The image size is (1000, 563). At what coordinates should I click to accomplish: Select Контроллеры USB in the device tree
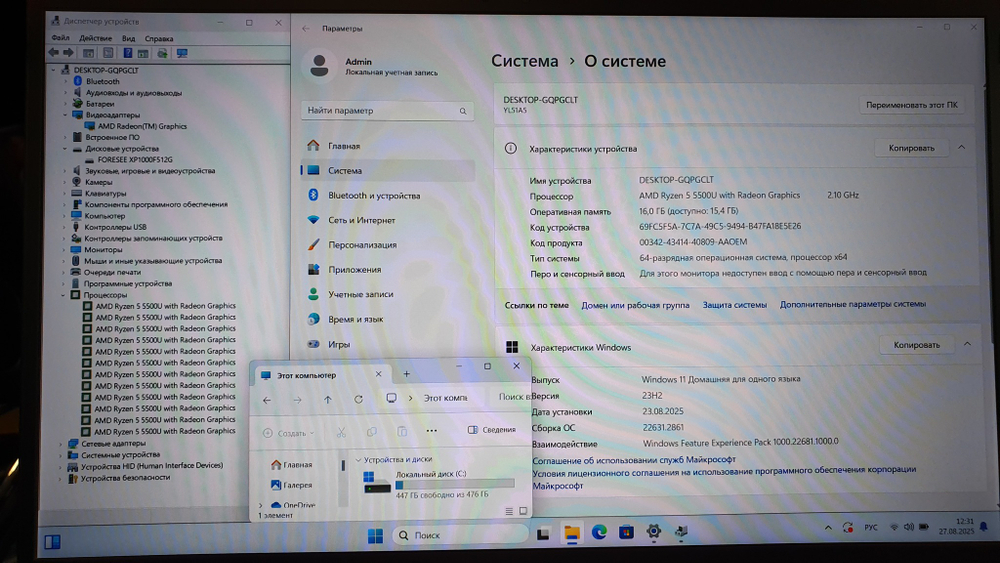115,227
